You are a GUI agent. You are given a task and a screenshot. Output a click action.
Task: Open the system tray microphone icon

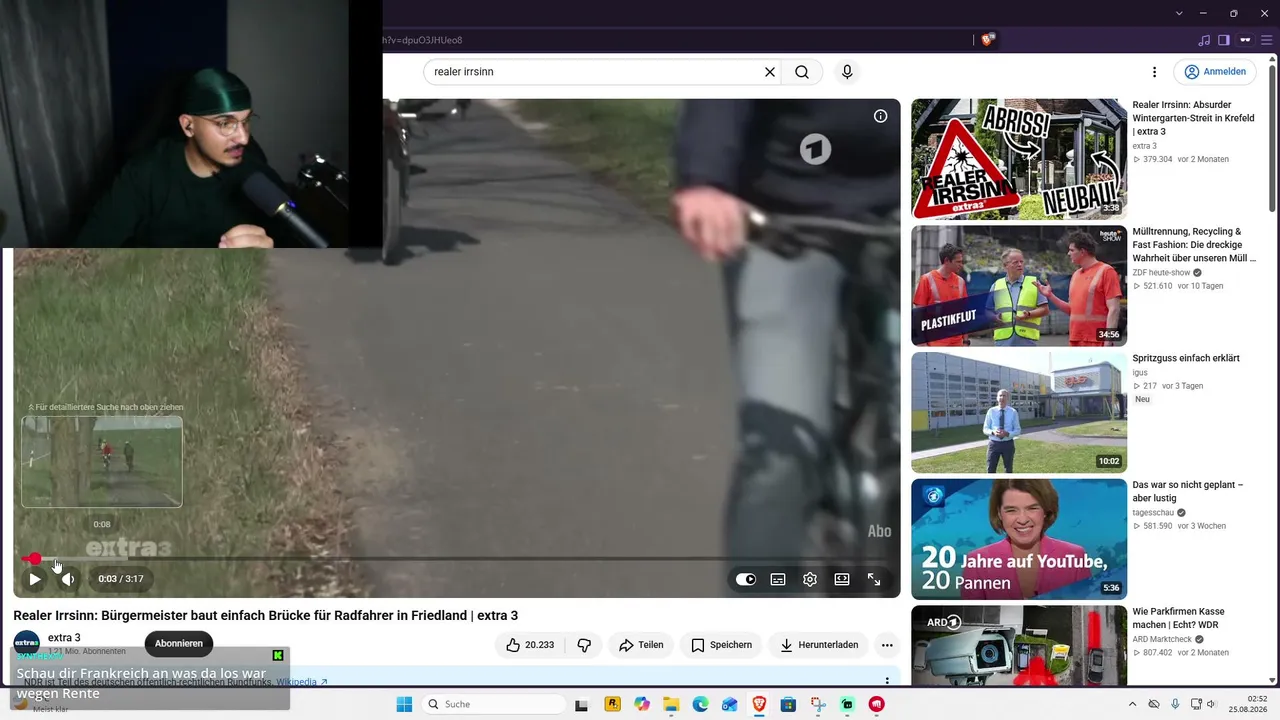pyautogui.click(x=1175, y=704)
